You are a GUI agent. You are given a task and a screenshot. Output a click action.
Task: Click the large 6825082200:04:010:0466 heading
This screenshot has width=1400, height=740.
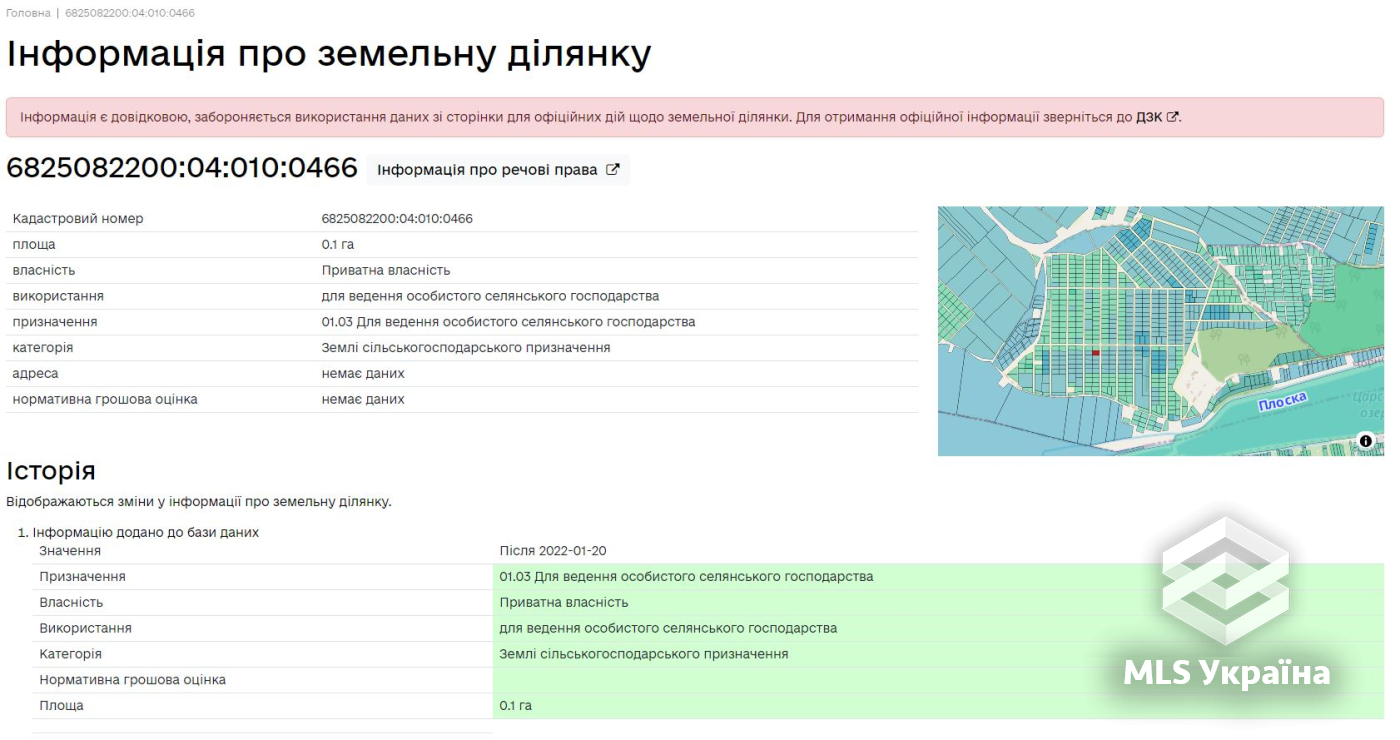pos(182,168)
